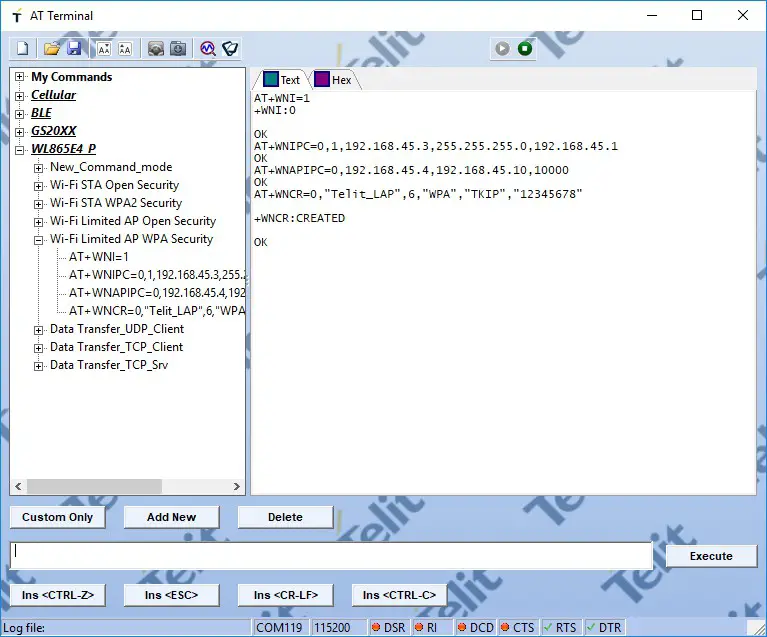Viewport: 767px width, 637px height.
Task: Click the DCD status indicator
Action: 475,628
